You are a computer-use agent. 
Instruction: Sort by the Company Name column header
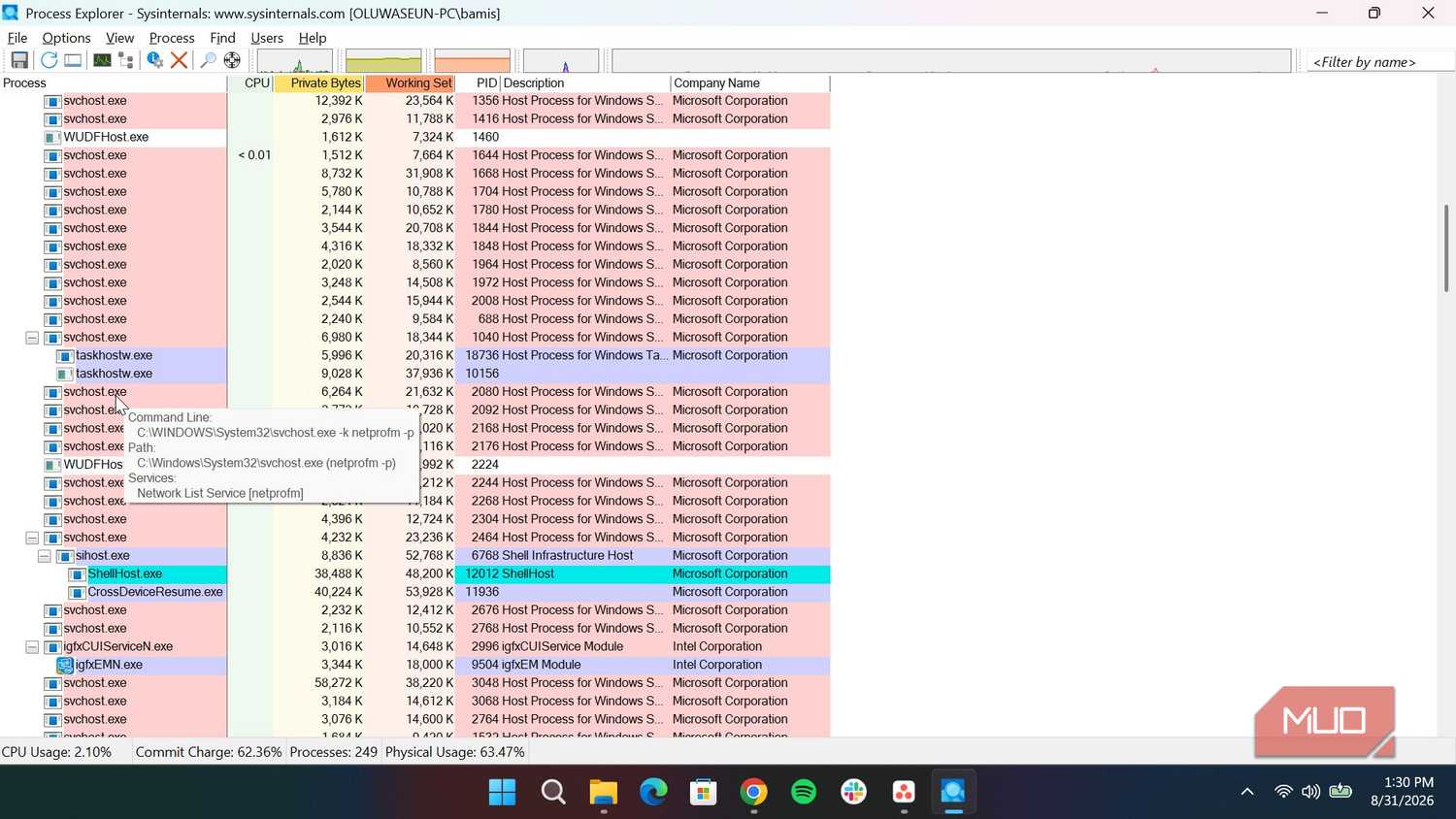(x=750, y=83)
